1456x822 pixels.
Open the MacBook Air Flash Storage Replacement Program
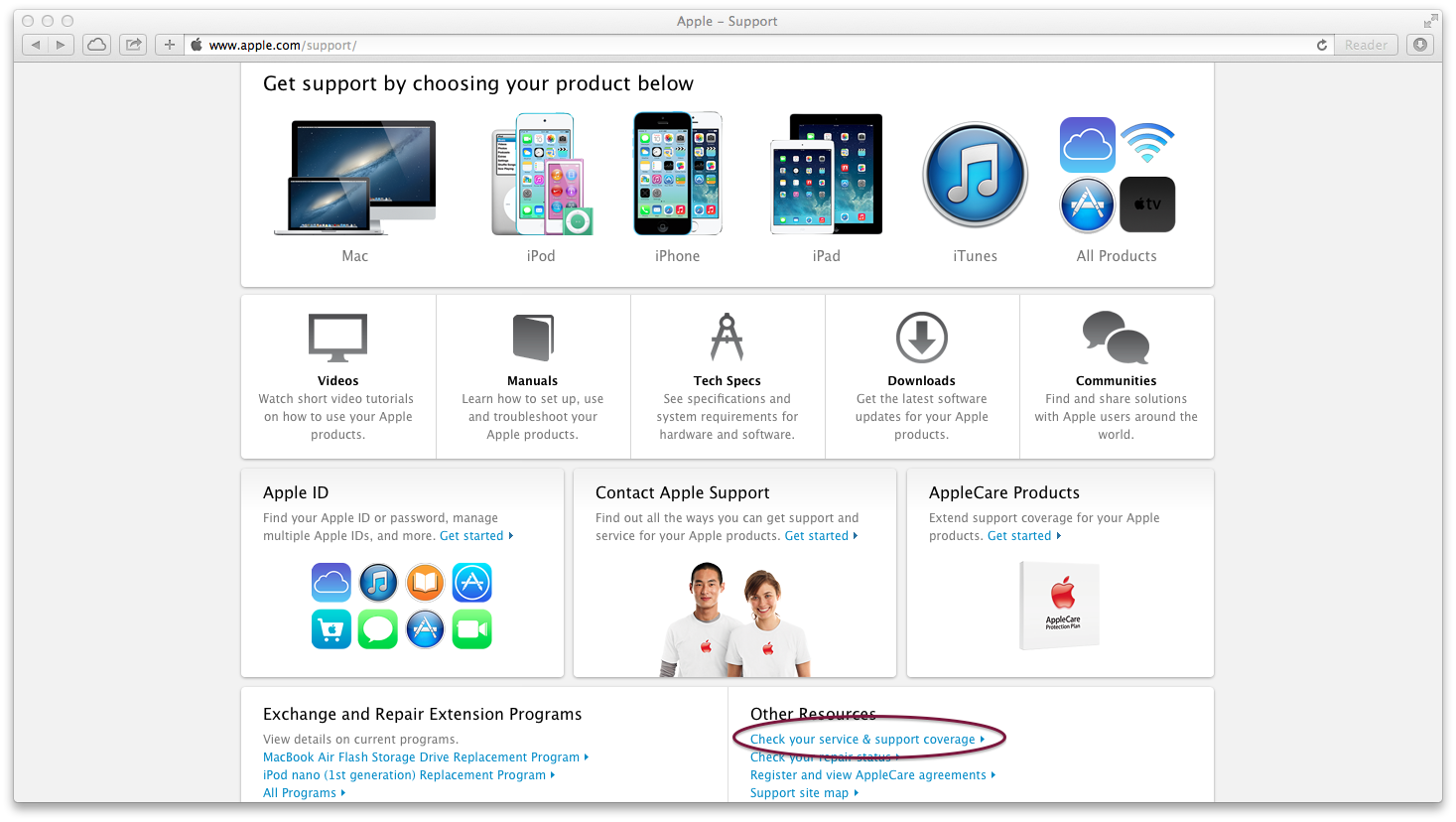[x=417, y=756]
